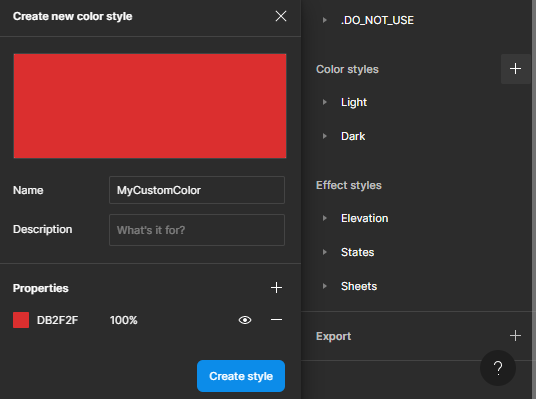Click the Description field 'What's it for?'
Image resolution: width=536 pixels, height=399 pixels.
click(197, 230)
